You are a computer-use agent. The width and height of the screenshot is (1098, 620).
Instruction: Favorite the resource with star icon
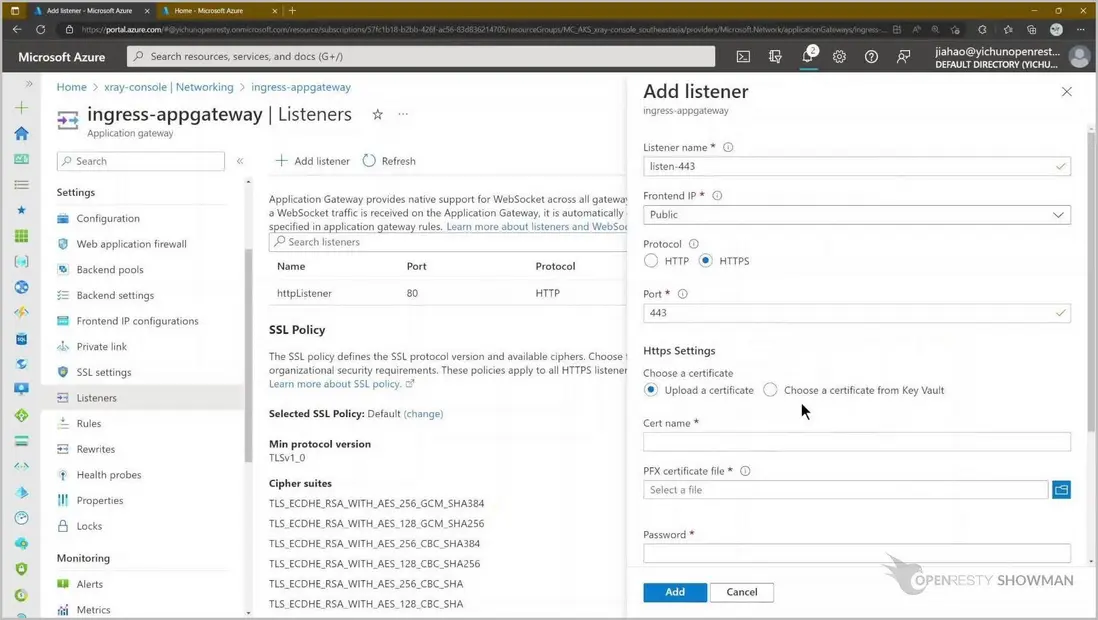click(377, 115)
